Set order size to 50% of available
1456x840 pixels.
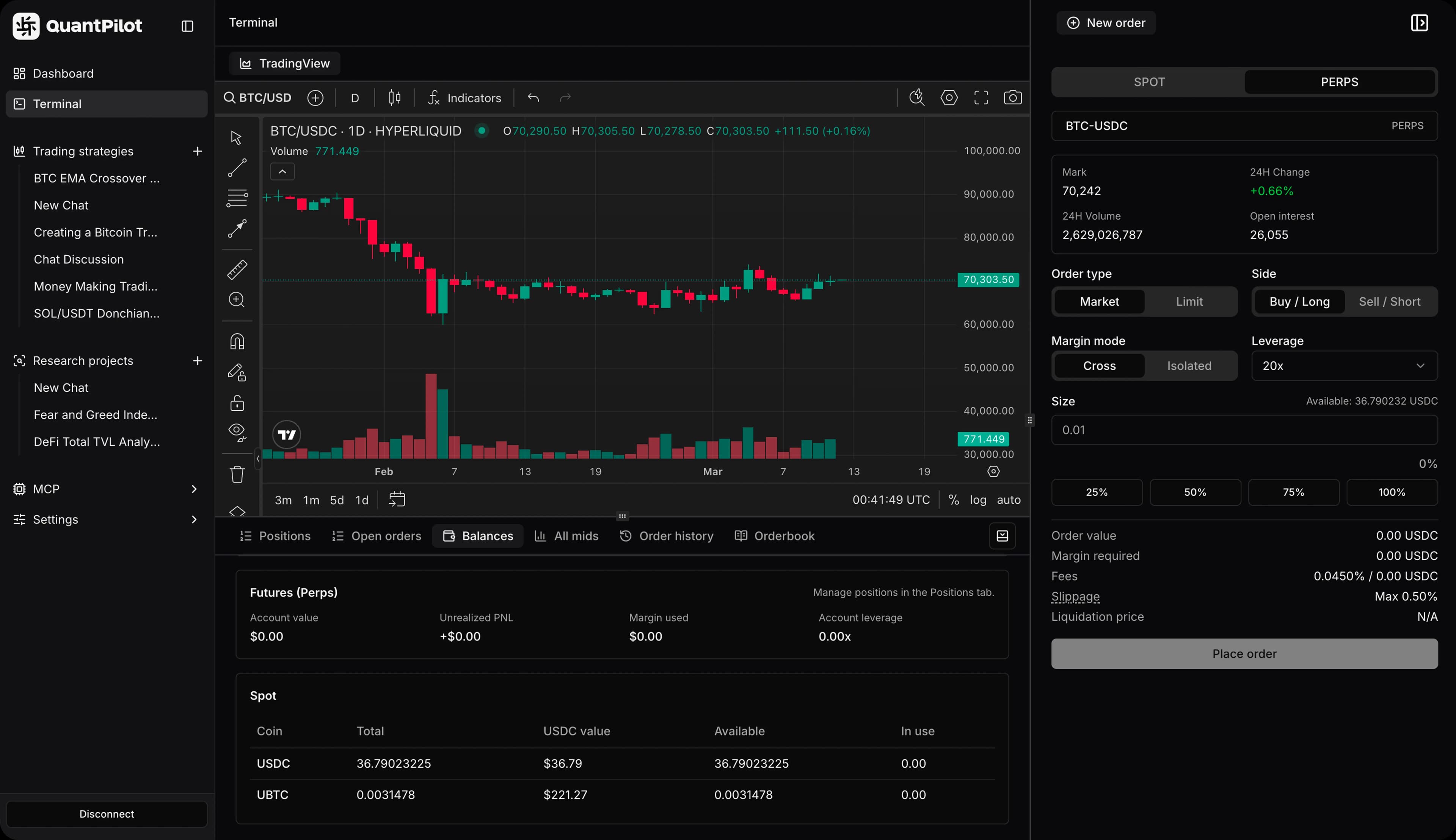pyautogui.click(x=1195, y=492)
